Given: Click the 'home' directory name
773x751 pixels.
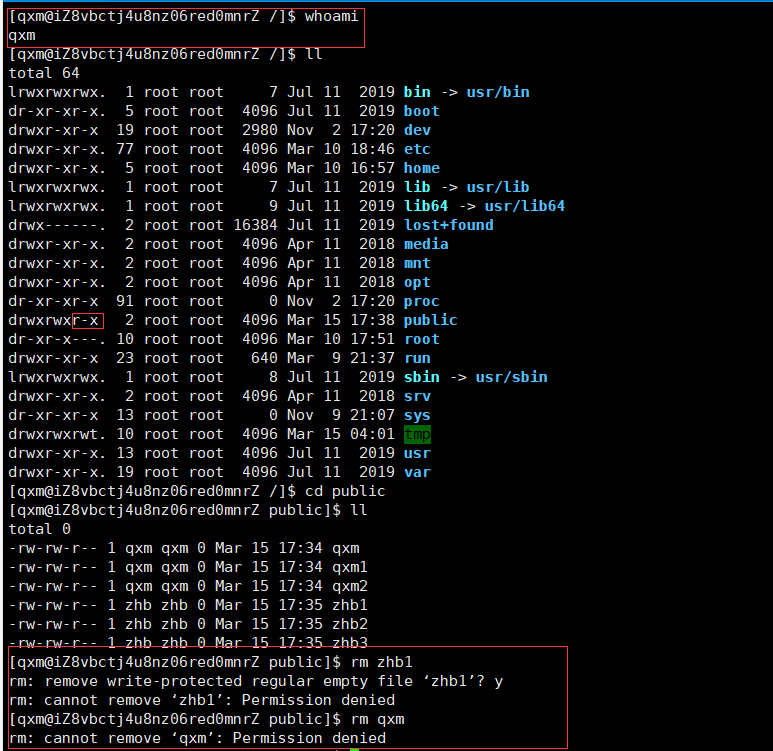Looking at the screenshot, I should (x=422, y=168).
